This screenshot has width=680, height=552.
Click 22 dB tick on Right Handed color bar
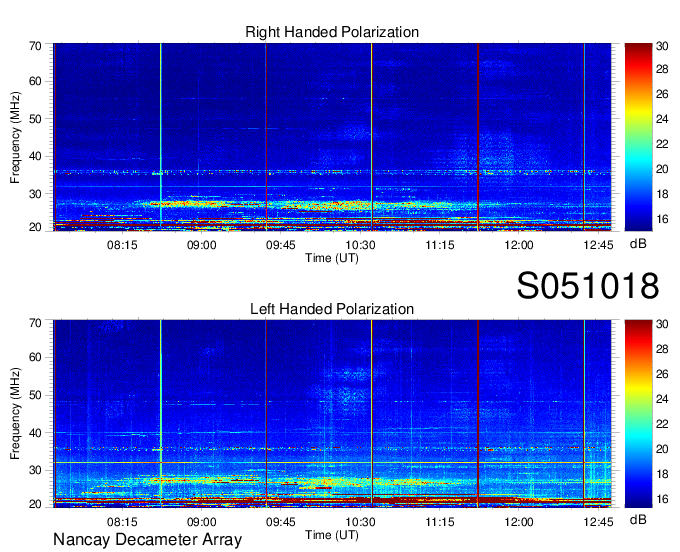(662, 144)
